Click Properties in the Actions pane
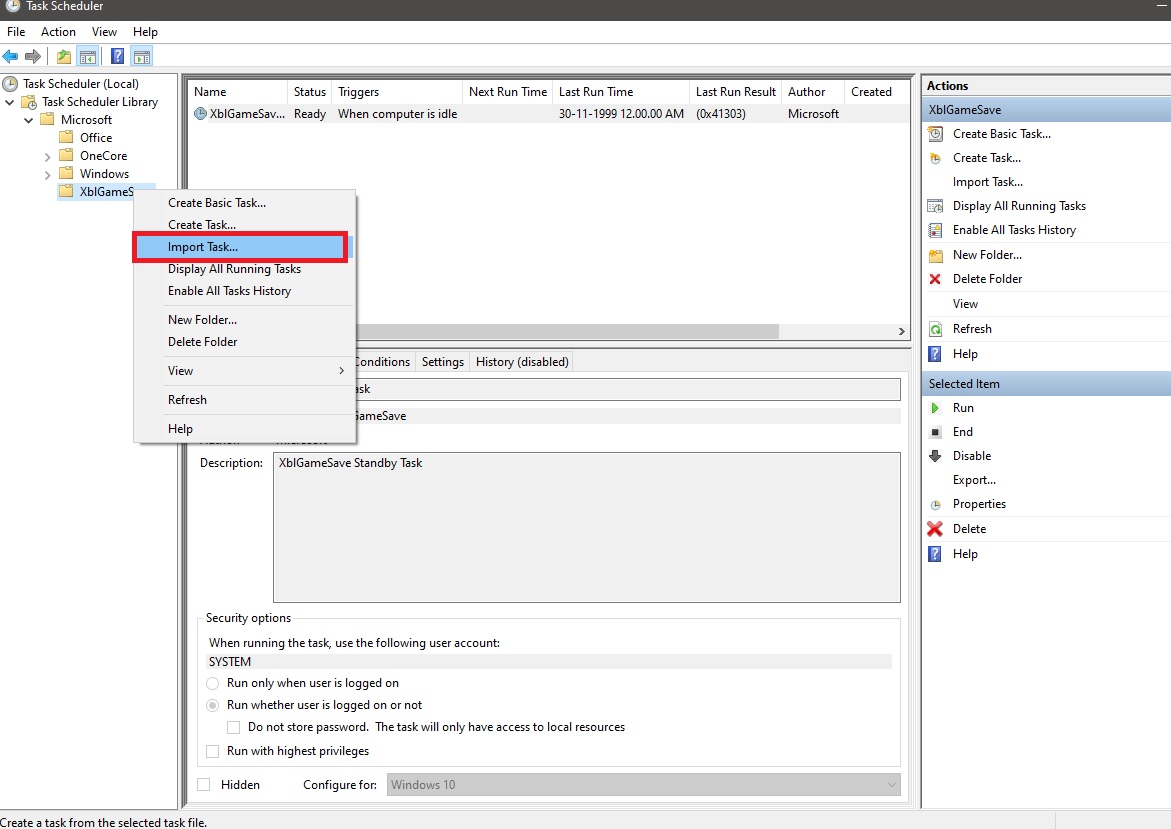Image resolution: width=1171 pixels, height=829 pixels. [979, 504]
